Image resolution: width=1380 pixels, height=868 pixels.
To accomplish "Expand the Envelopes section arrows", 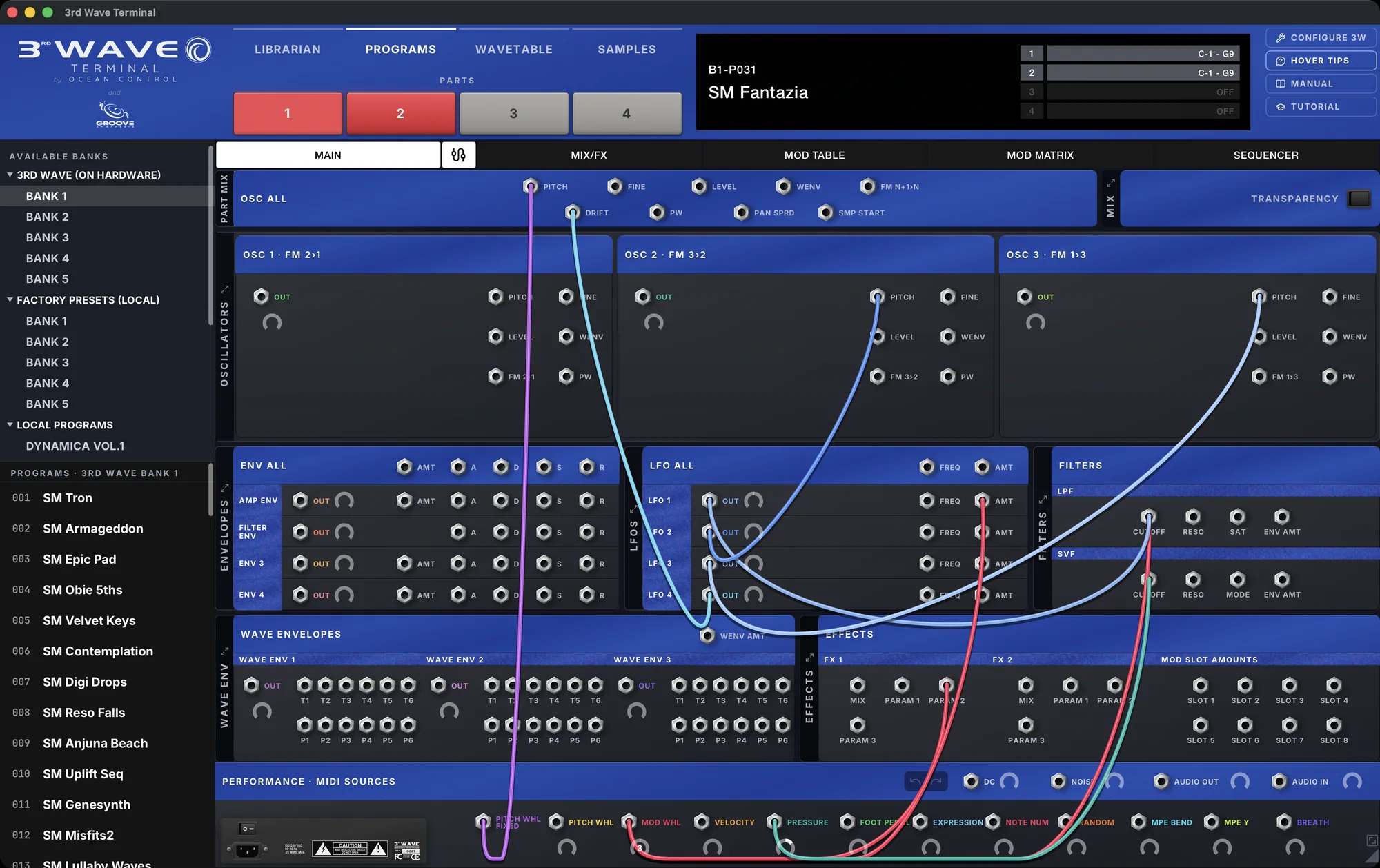I will point(224,488).
